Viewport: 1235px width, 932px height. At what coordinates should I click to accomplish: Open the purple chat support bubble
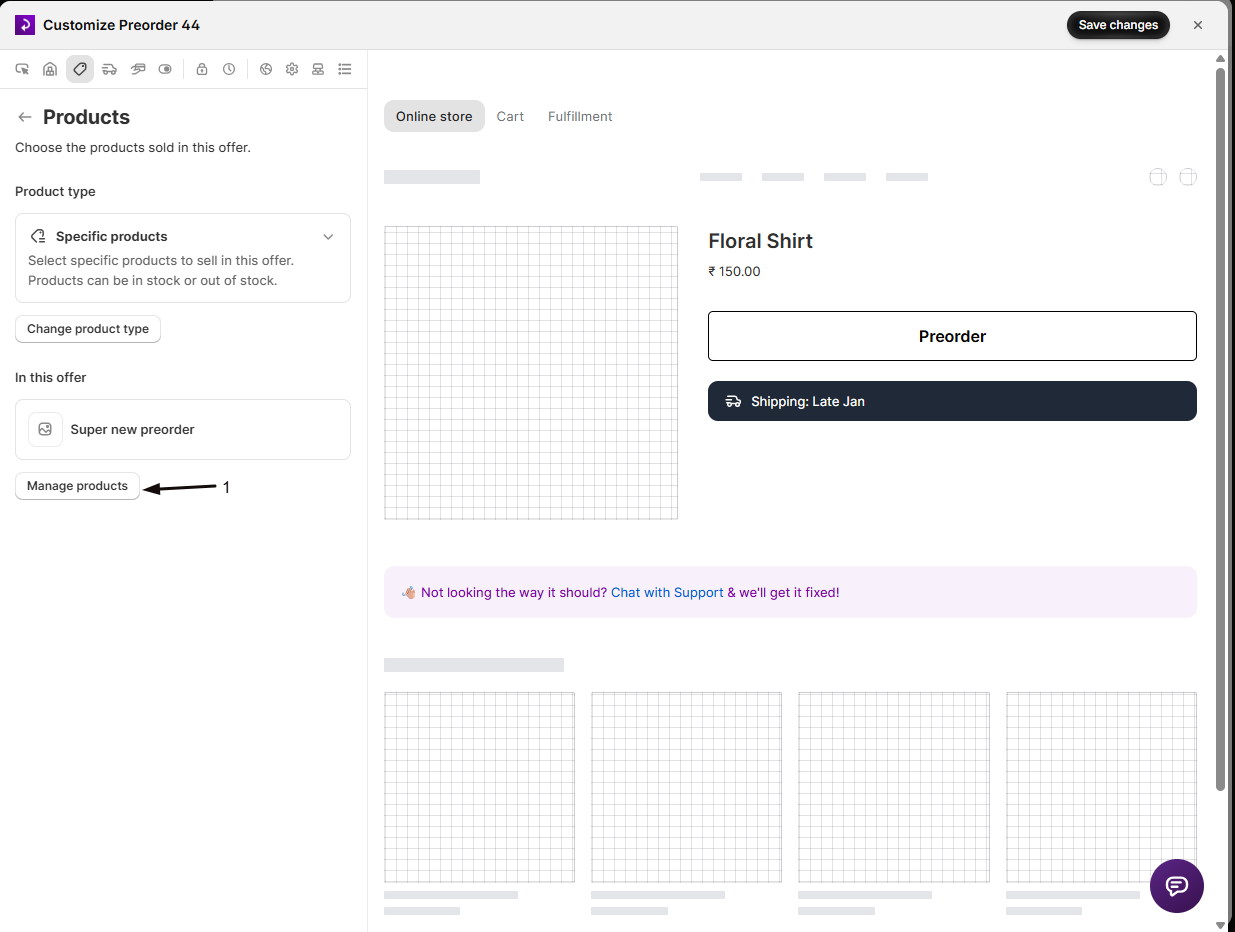pos(1177,886)
